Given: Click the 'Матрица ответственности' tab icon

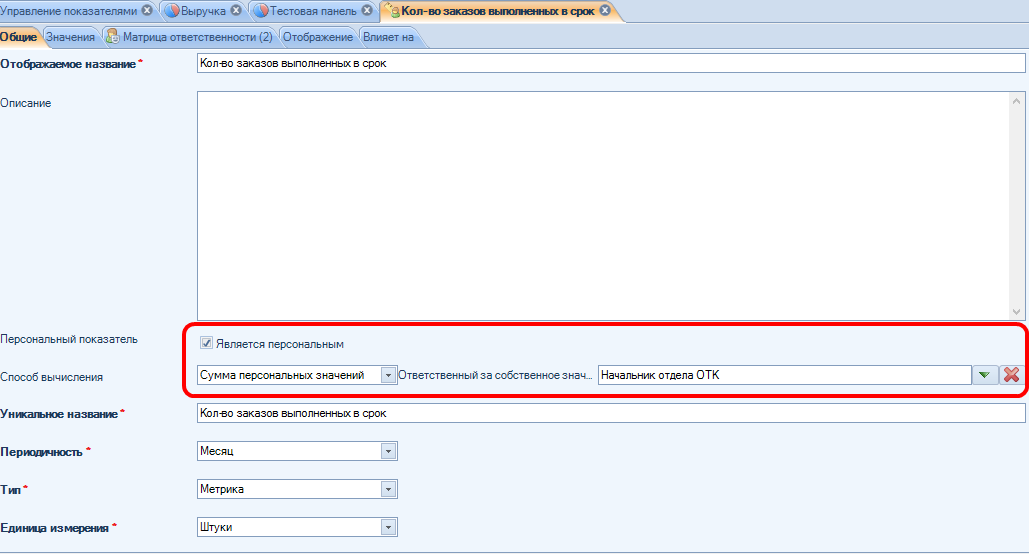Looking at the screenshot, I should coord(112,37).
